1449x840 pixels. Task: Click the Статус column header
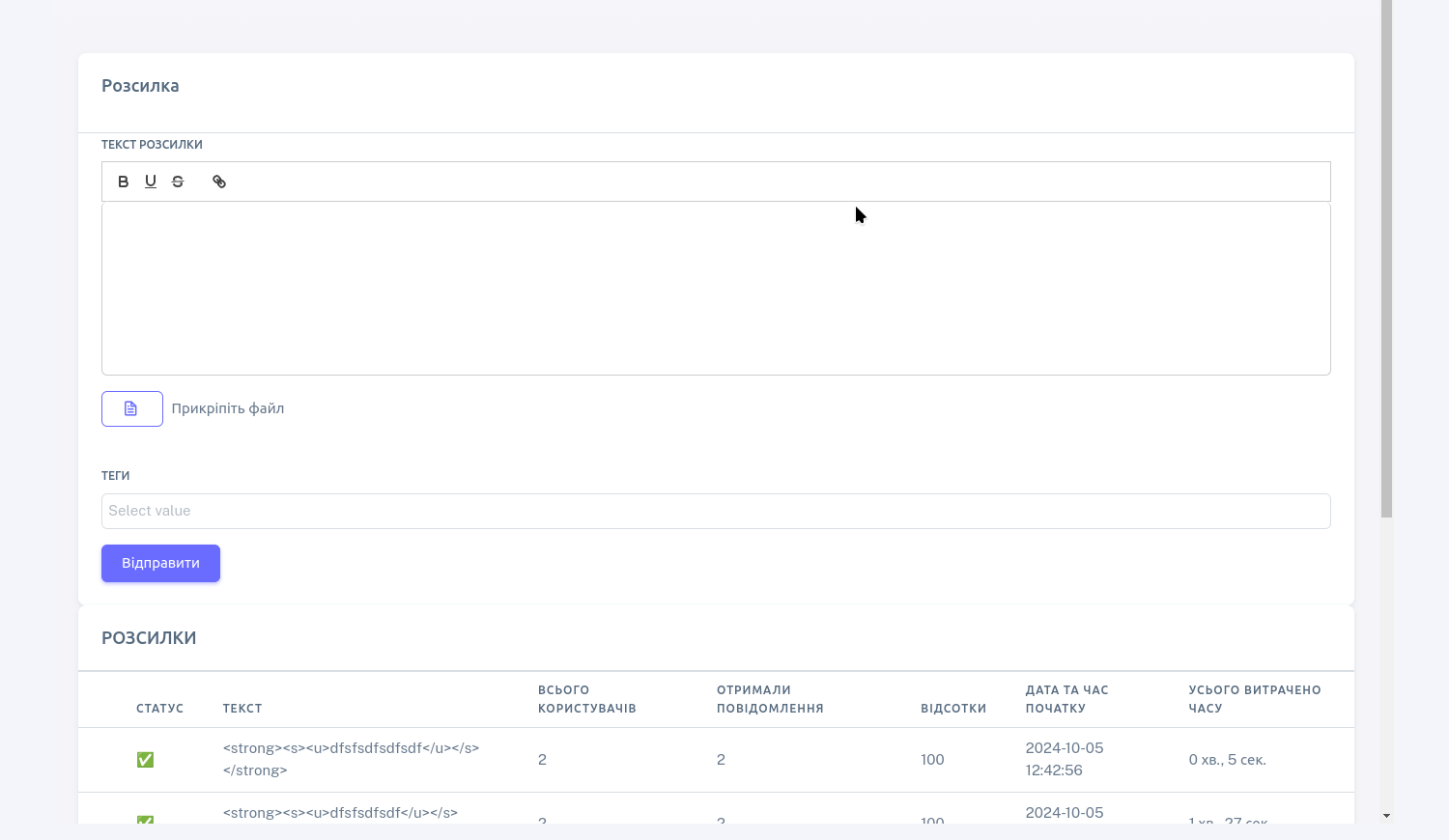point(159,709)
